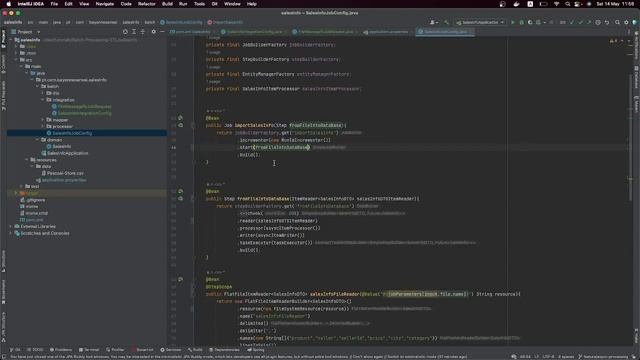Image resolution: width=640 pixels, height=360 pixels.
Task: Open the Navigate menu
Action: [105, 4]
